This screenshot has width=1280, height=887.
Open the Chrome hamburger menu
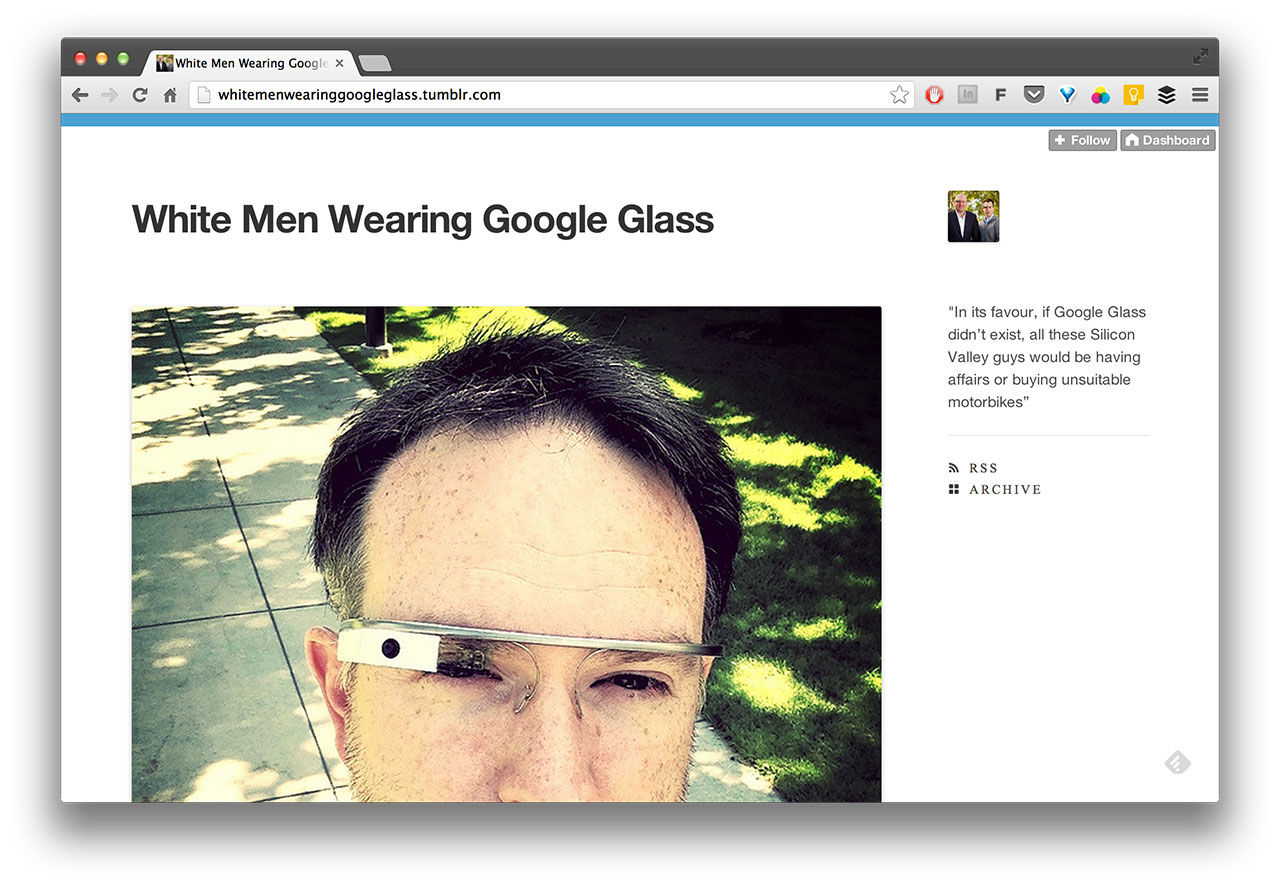(x=1199, y=94)
